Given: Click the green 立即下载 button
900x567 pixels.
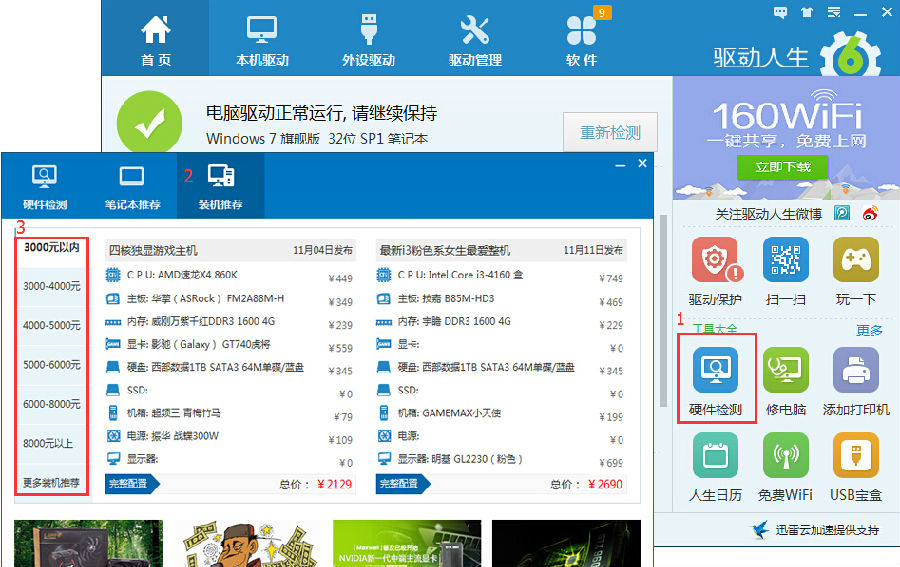Looking at the screenshot, I should coord(782,167).
